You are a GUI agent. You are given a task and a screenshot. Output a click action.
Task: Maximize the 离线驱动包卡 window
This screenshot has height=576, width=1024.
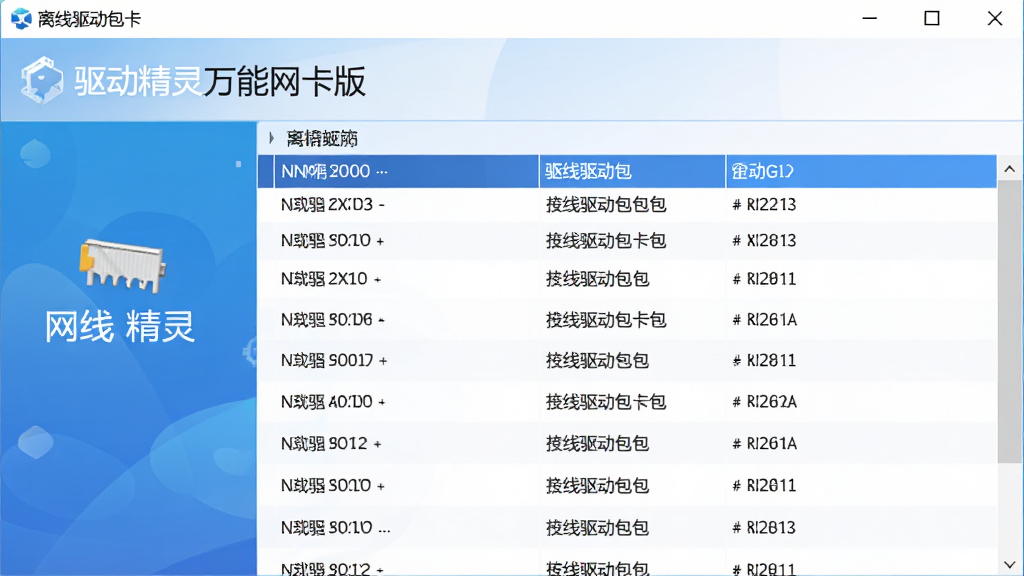click(932, 18)
